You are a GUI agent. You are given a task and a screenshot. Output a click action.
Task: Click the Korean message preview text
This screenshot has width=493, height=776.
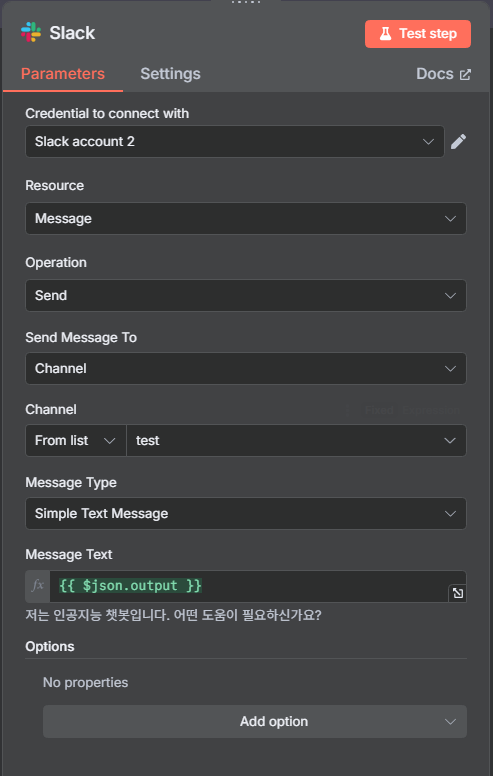(x=173, y=616)
